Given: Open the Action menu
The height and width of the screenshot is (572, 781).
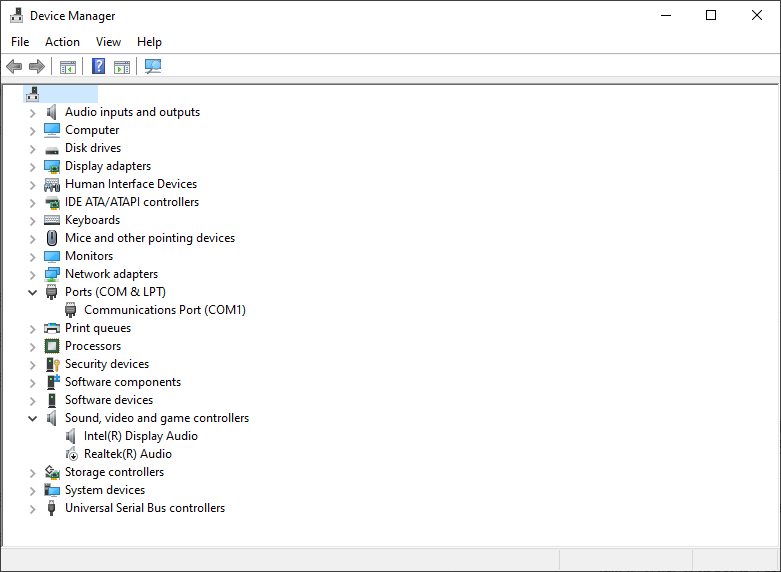Looking at the screenshot, I should click(62, 42).
